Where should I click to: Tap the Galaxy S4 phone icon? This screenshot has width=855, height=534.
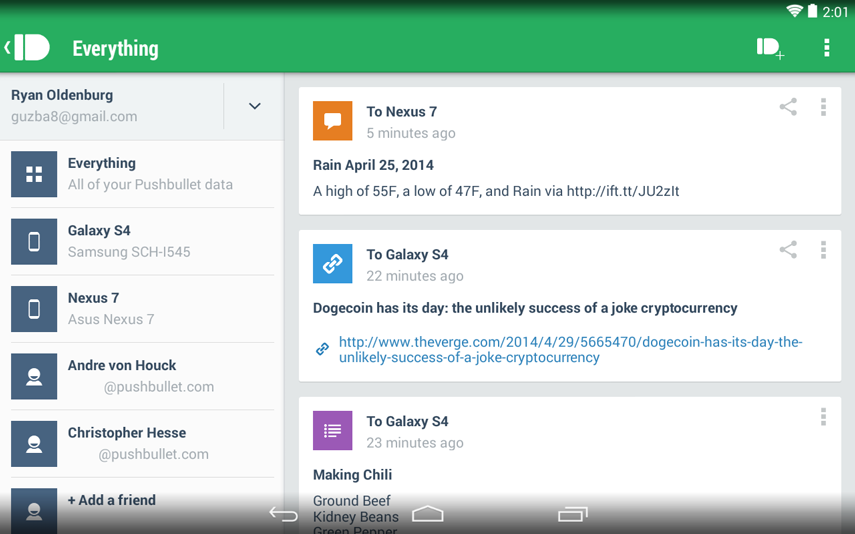coord(34,242)
